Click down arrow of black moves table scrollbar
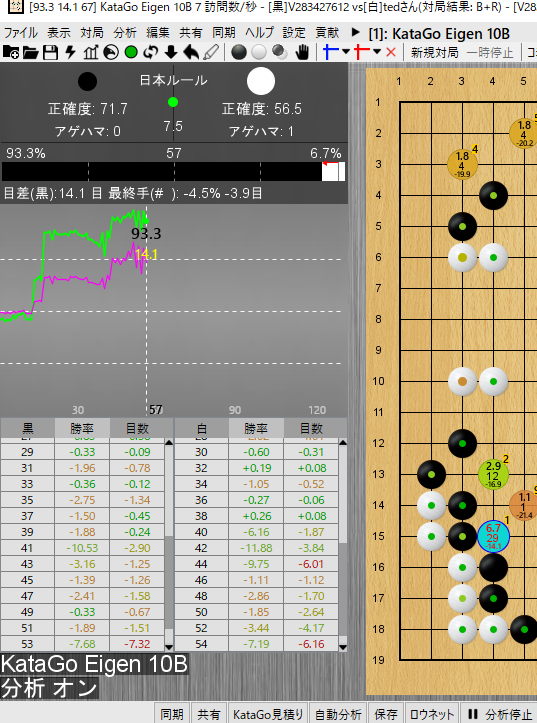The image size is (537, 723). (169, 647)
